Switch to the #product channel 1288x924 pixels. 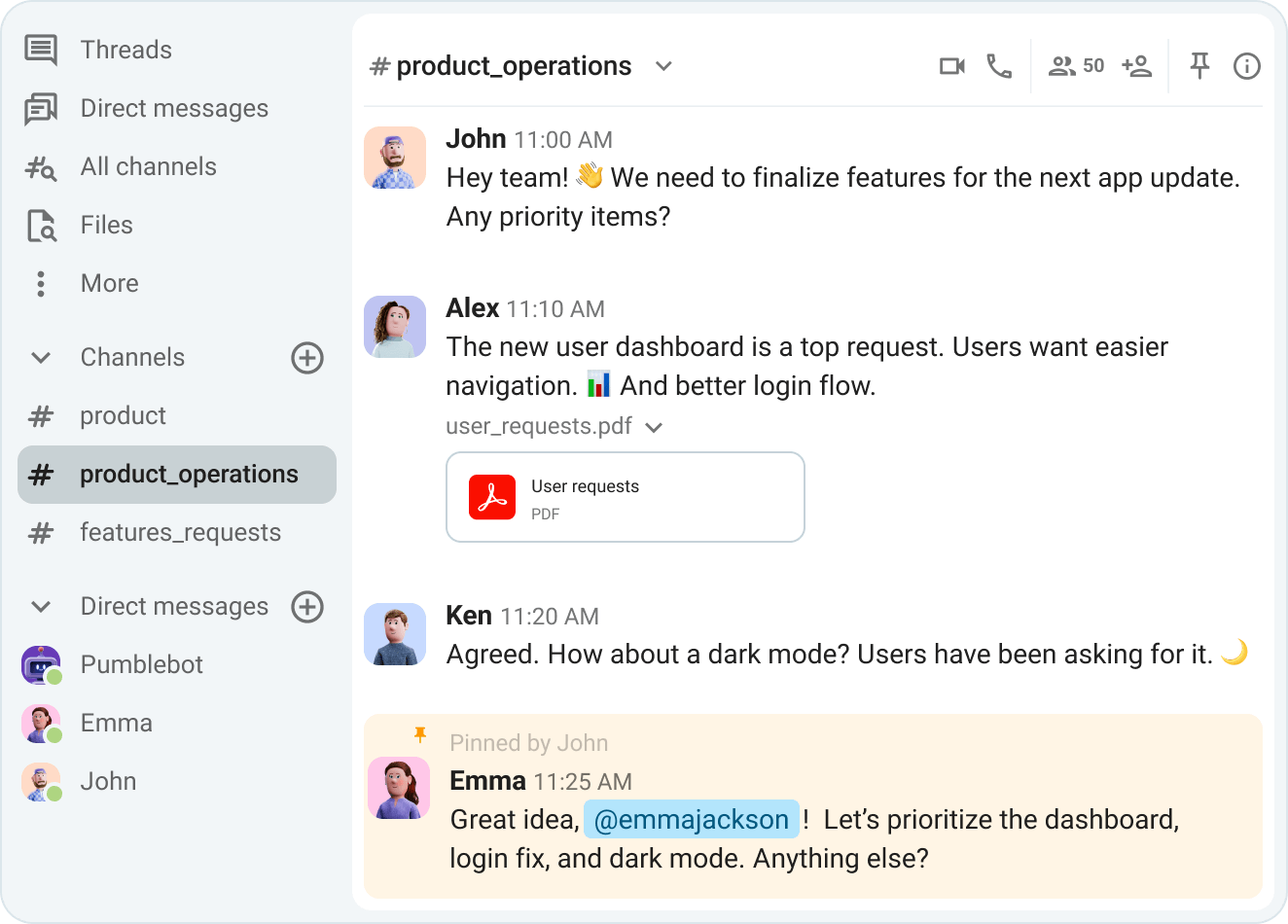123,415
